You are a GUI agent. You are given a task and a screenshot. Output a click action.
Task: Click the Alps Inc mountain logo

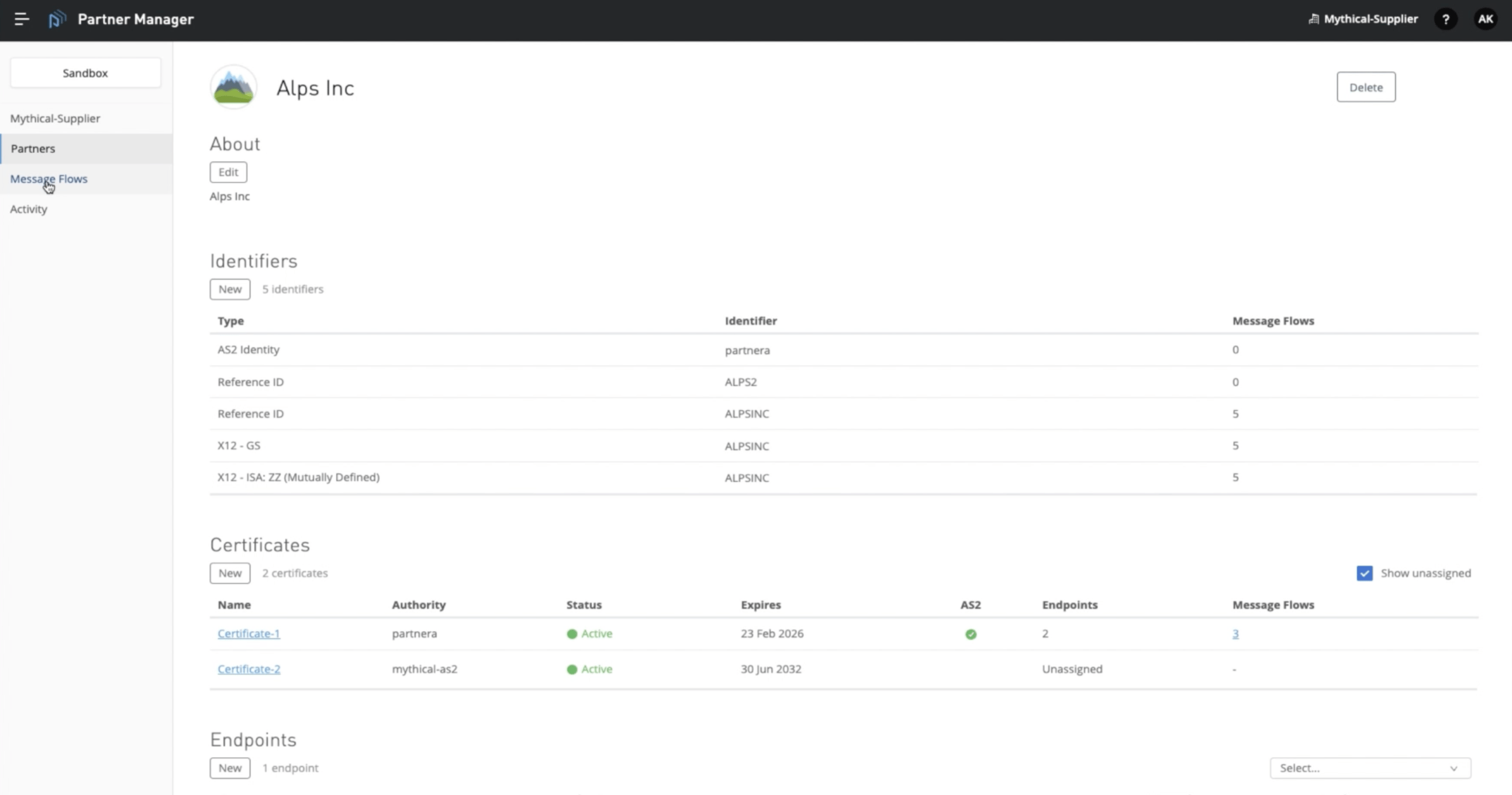pyautogui.click(x=233, y=87)
